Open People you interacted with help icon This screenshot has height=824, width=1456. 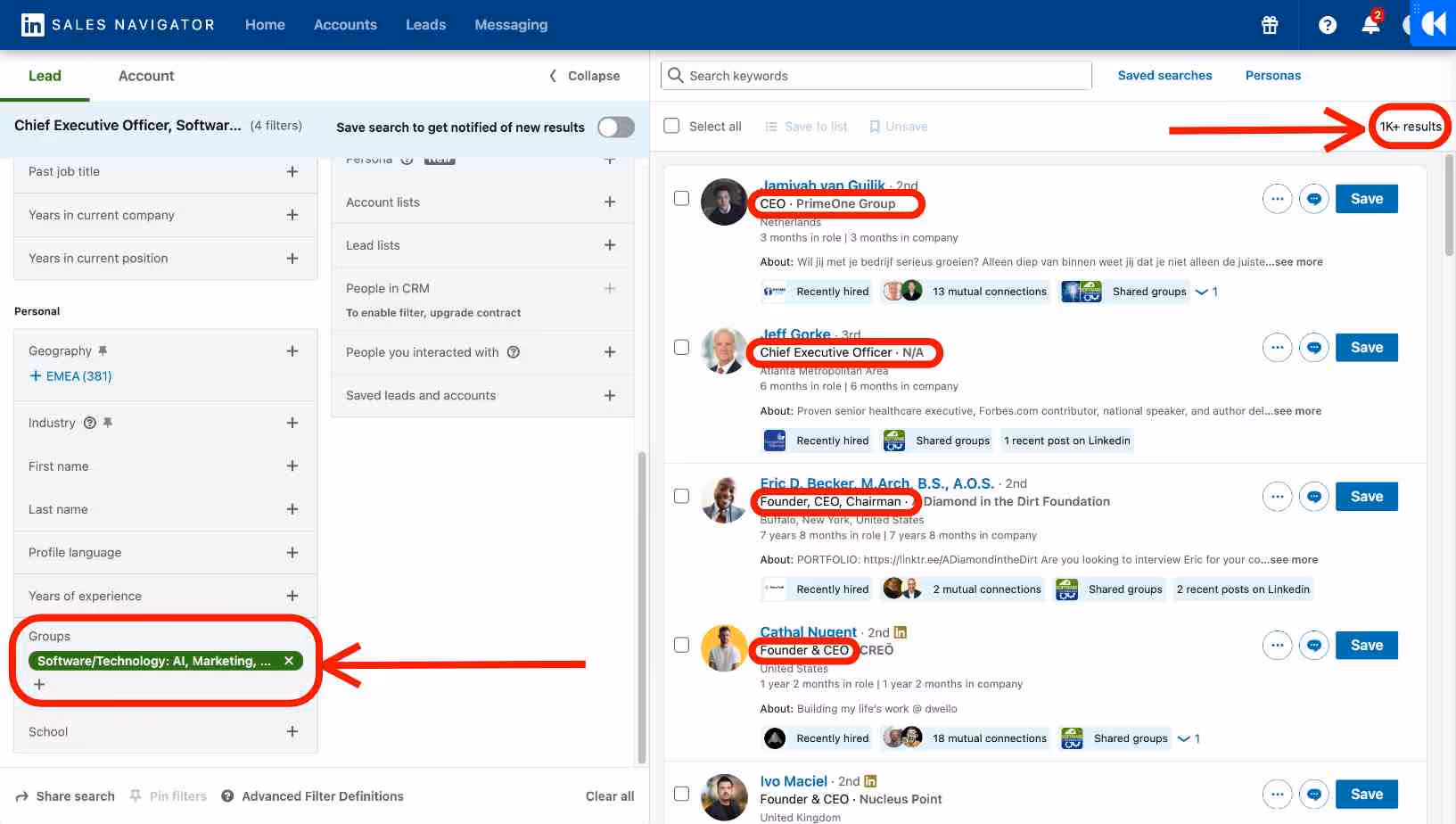(514, 352)
